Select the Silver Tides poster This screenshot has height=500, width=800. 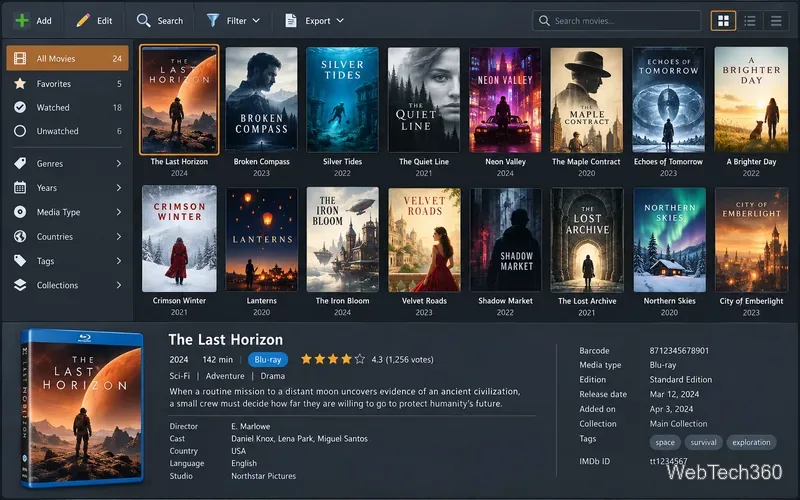tap(342, 100)
